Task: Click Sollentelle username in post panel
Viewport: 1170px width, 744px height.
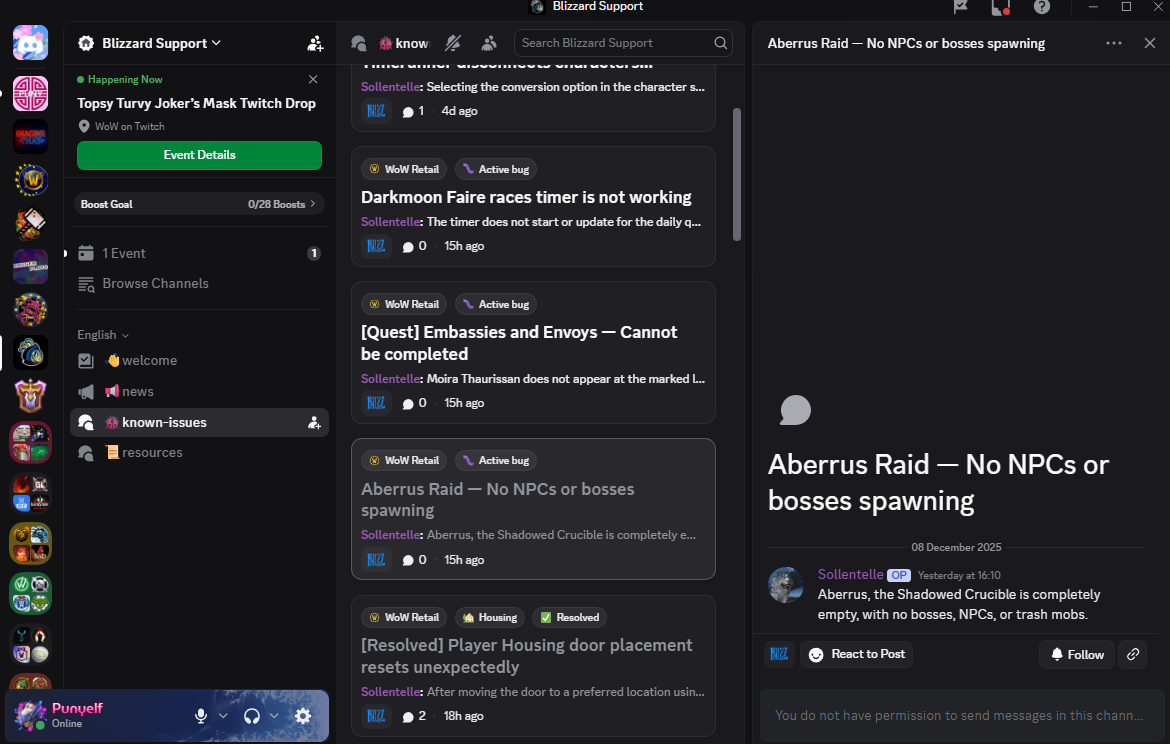Action: tap(851, 575)
